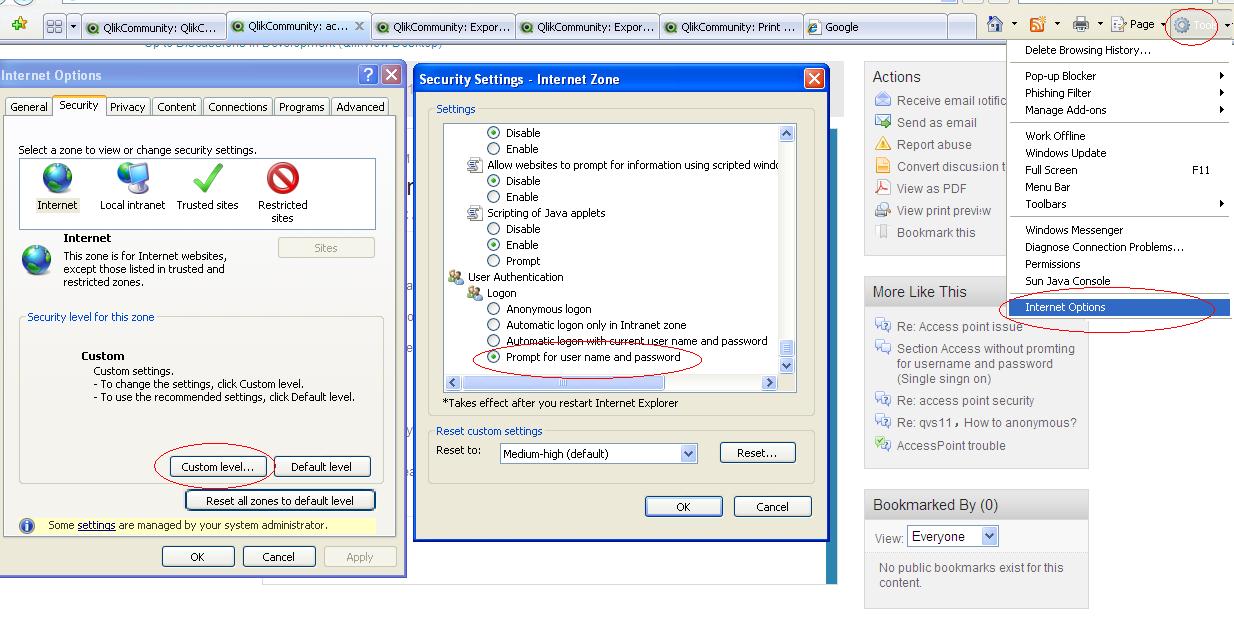Open the Quick Tabs thumbnail view icon
The height and width of the screenshot is (621, 1234).
54,26
